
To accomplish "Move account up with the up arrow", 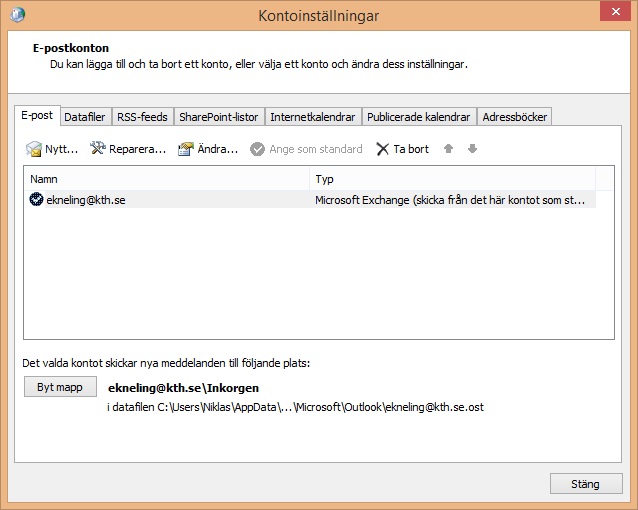I will click(448, 149).
